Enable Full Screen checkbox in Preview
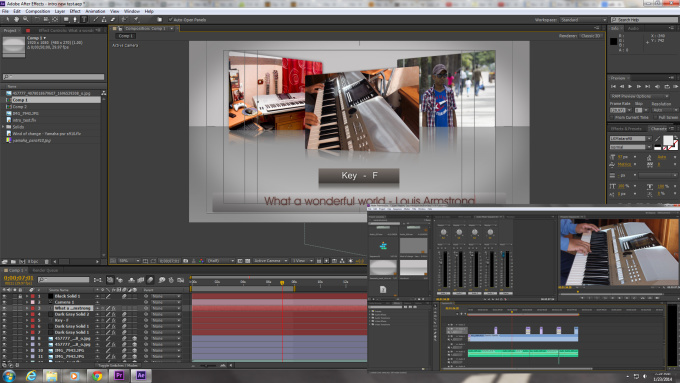The width and height of the screenshot is (680, 383). coord(656,118)
